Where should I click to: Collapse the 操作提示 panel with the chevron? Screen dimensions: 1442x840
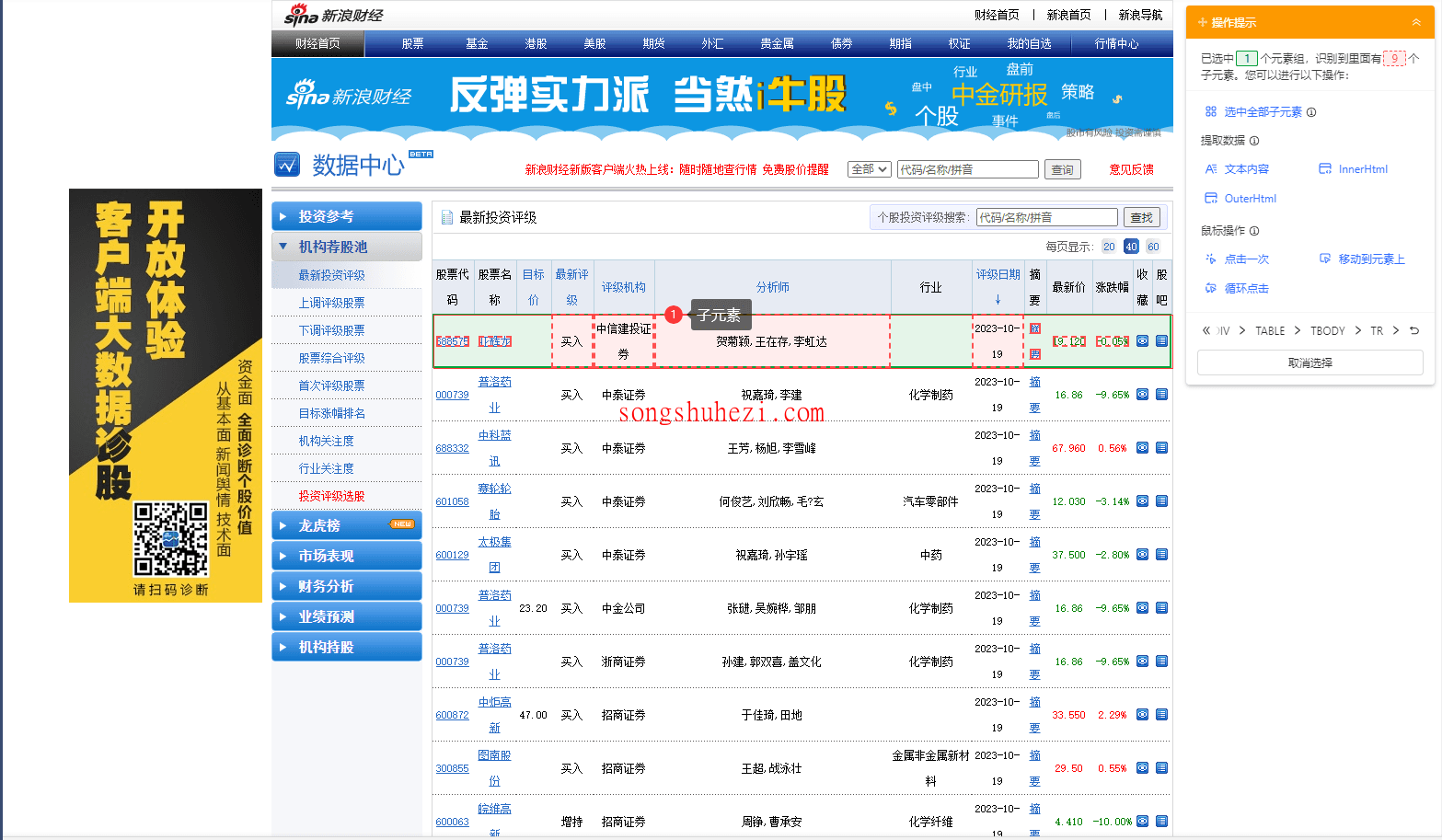(x=1416, y=22)
